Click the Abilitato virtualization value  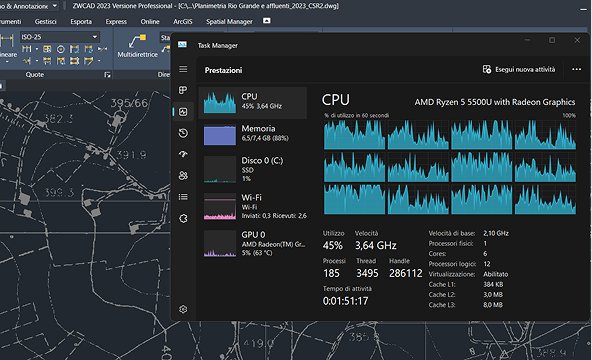click(x=495, y=274)
